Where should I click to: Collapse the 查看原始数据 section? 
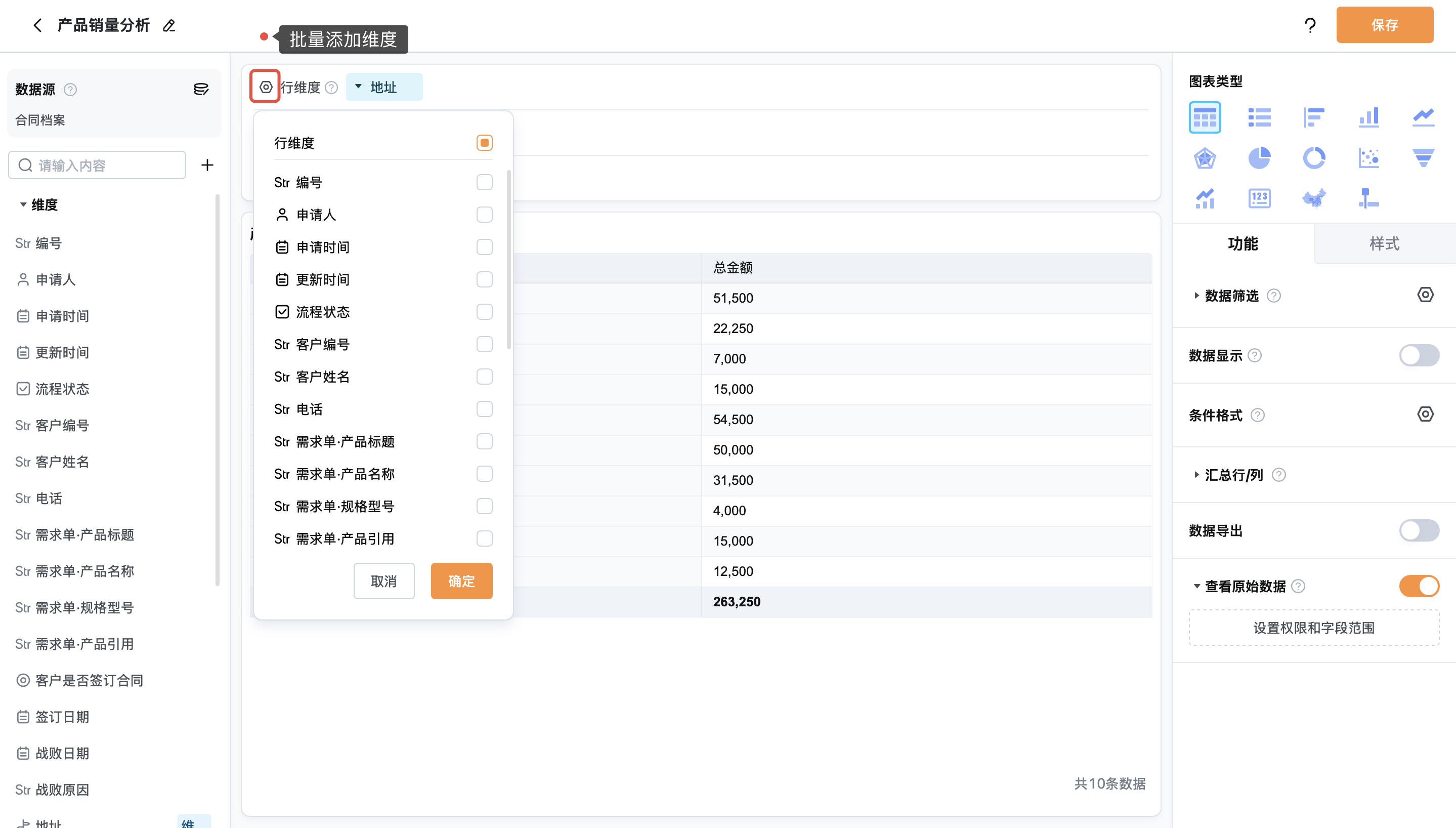point(1196,586)
